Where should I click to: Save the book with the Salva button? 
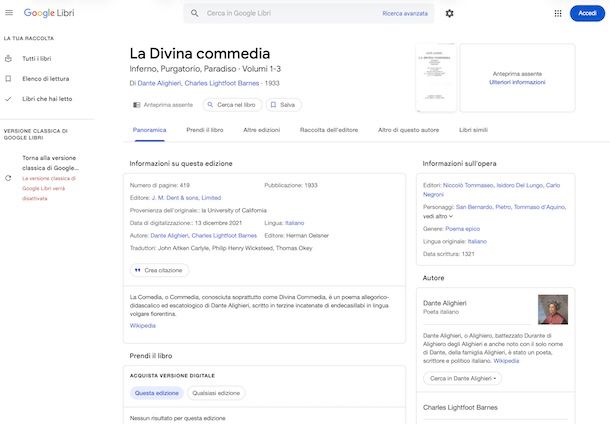coord(284,105)
